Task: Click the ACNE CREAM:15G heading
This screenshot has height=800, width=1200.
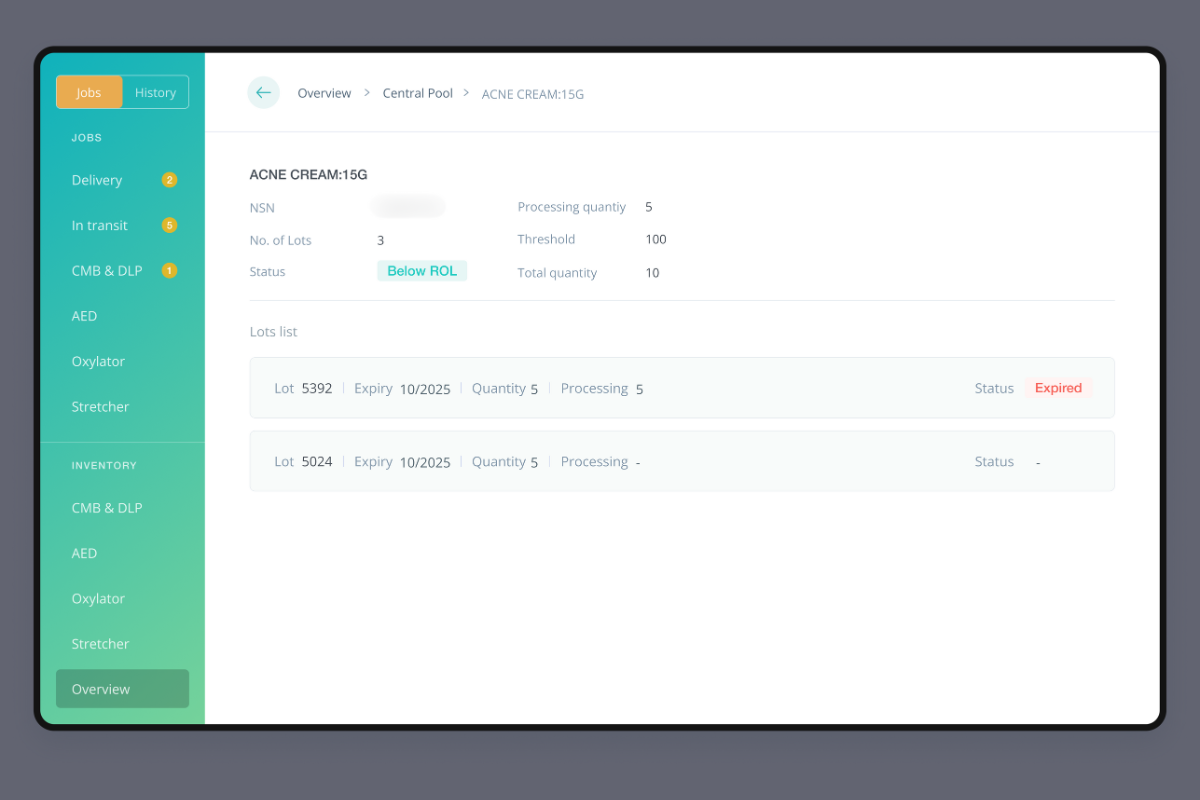Action: 308,175
